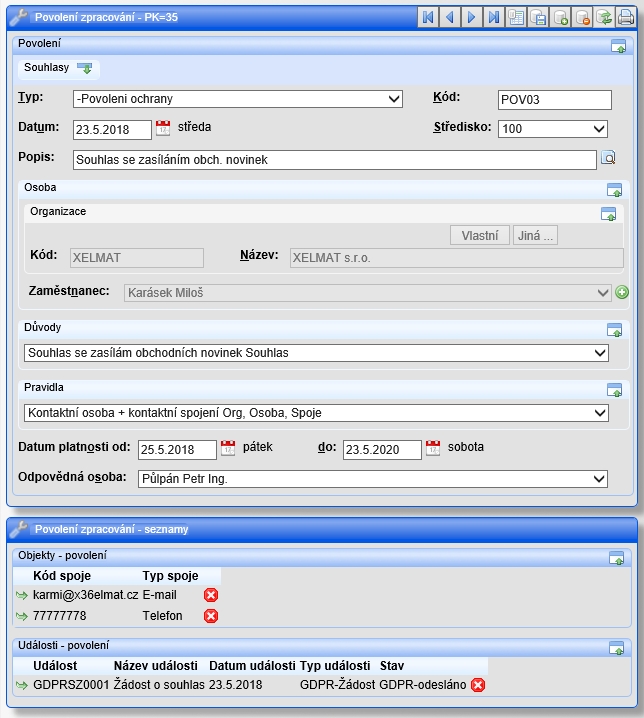Save the record to database
Screen dimensions: 644x718
tap(538, 18)
